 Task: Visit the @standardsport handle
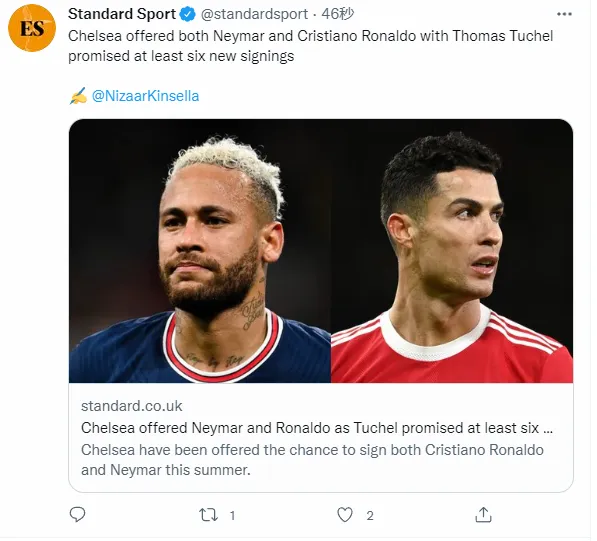254,14
